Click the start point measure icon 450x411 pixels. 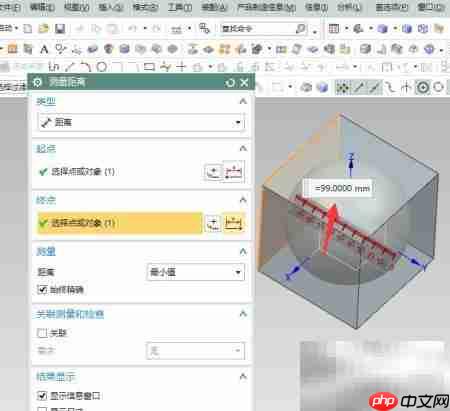click(233, 172)
